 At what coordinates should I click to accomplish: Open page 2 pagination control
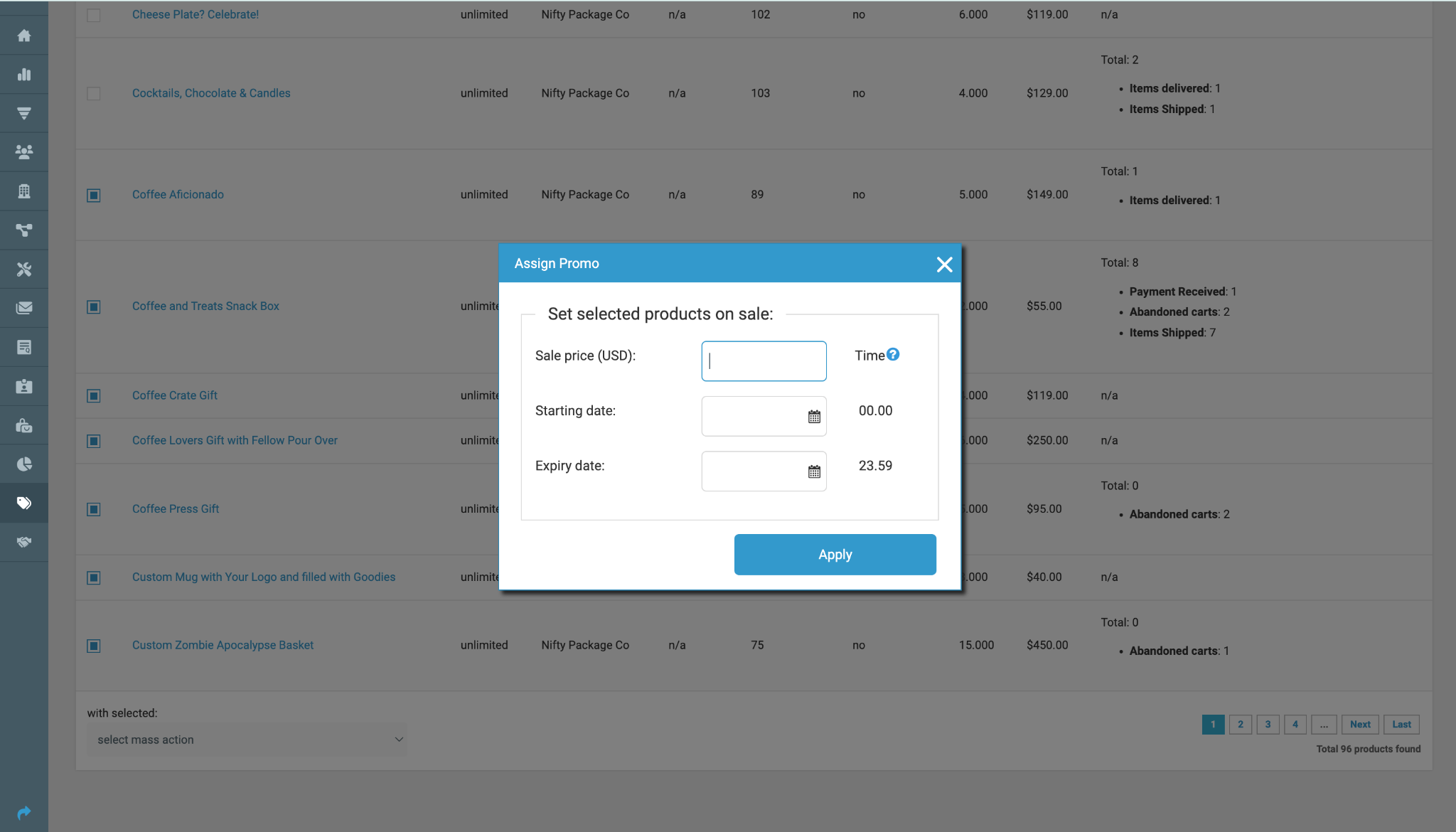tap(1240, 723)
